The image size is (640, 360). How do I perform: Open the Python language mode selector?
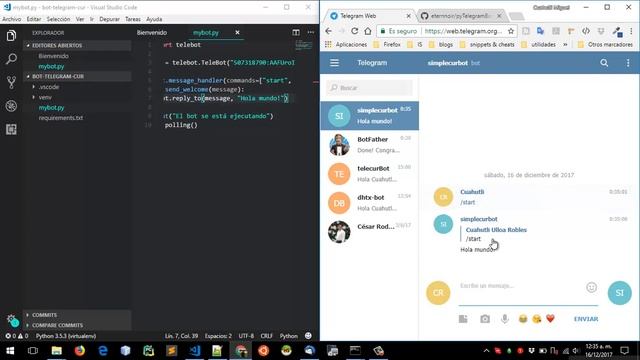289,336
